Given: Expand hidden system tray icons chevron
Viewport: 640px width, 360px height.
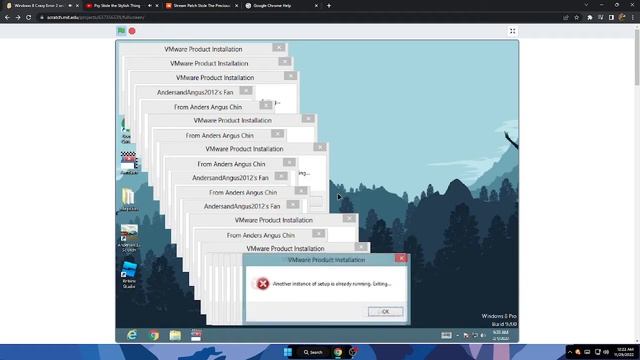Looking at the screenshot, I should tap(570, 352).
